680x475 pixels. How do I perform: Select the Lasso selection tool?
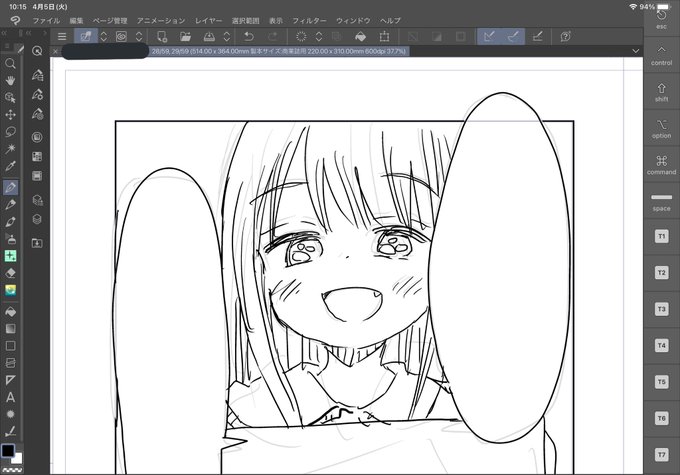(x=10, y=131)
